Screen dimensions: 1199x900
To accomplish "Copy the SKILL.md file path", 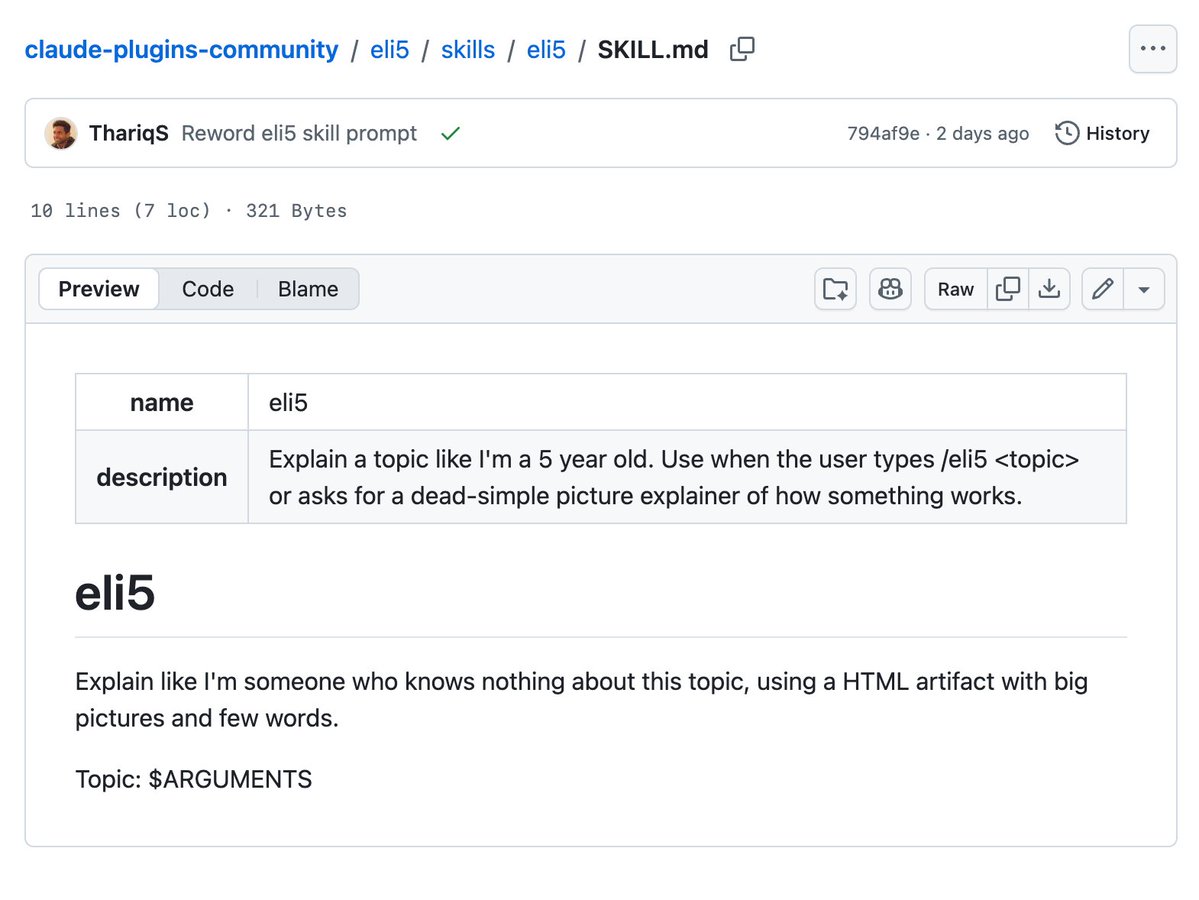I will click(x=742, y=50).
